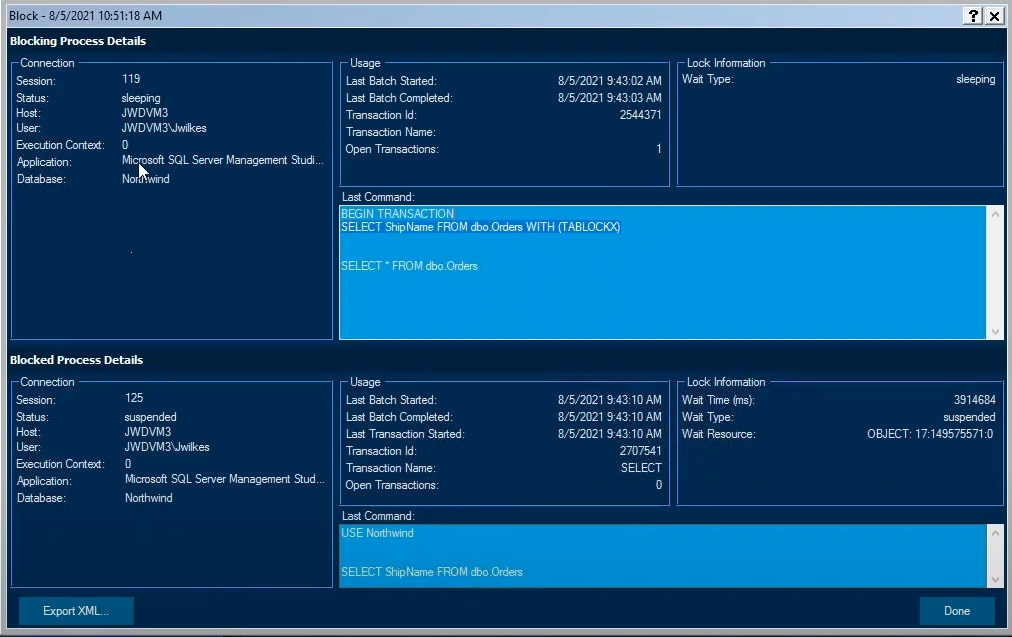1012x637 pixels.
Task: Click the BEGIN TRANSACTION line in Last Command
Action: coord(398,214)
